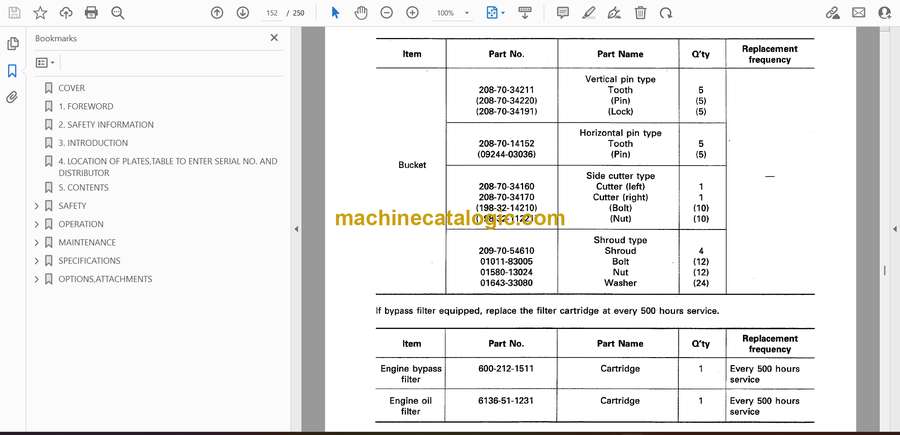Open bookmarks options menu dropdown

pyautogui.click(x=45, y=63)
